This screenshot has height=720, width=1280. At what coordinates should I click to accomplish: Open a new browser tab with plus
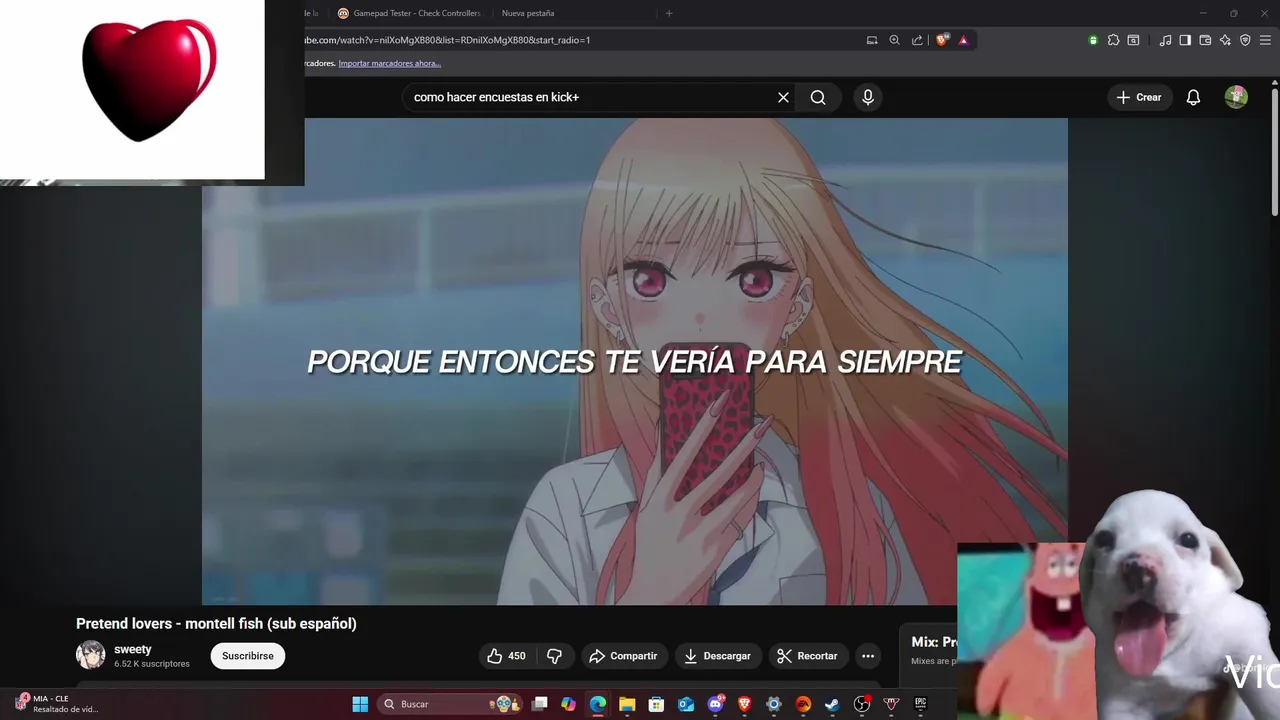669,13
